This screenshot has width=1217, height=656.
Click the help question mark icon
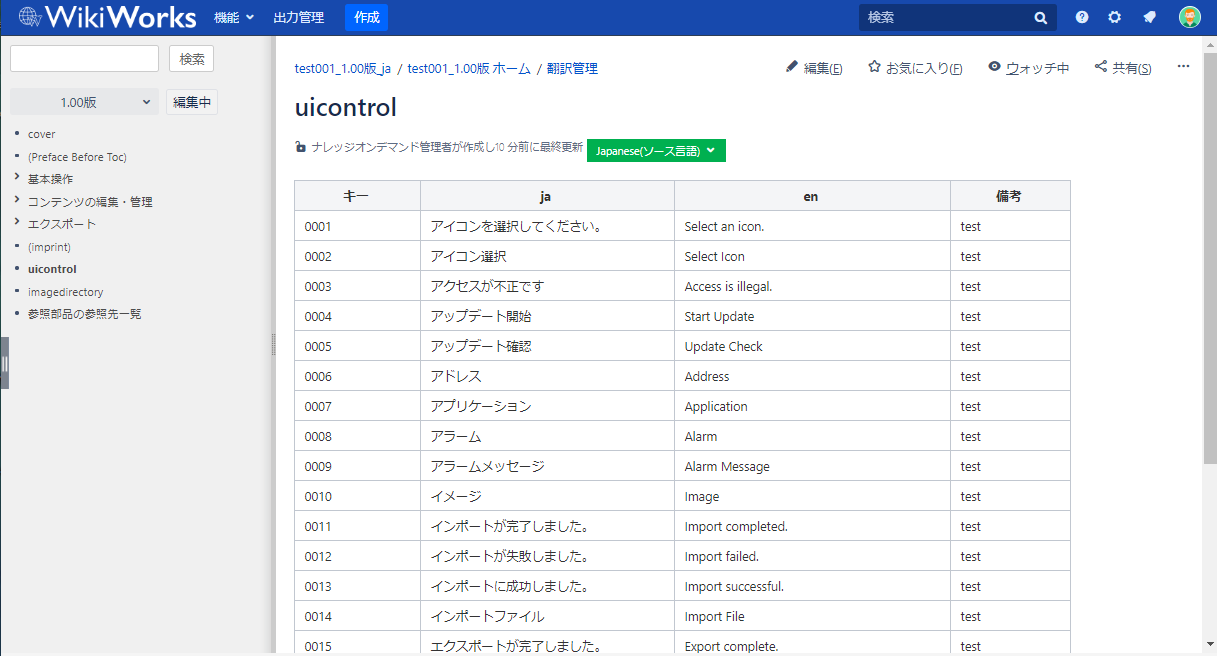[x=1082, y=17]
